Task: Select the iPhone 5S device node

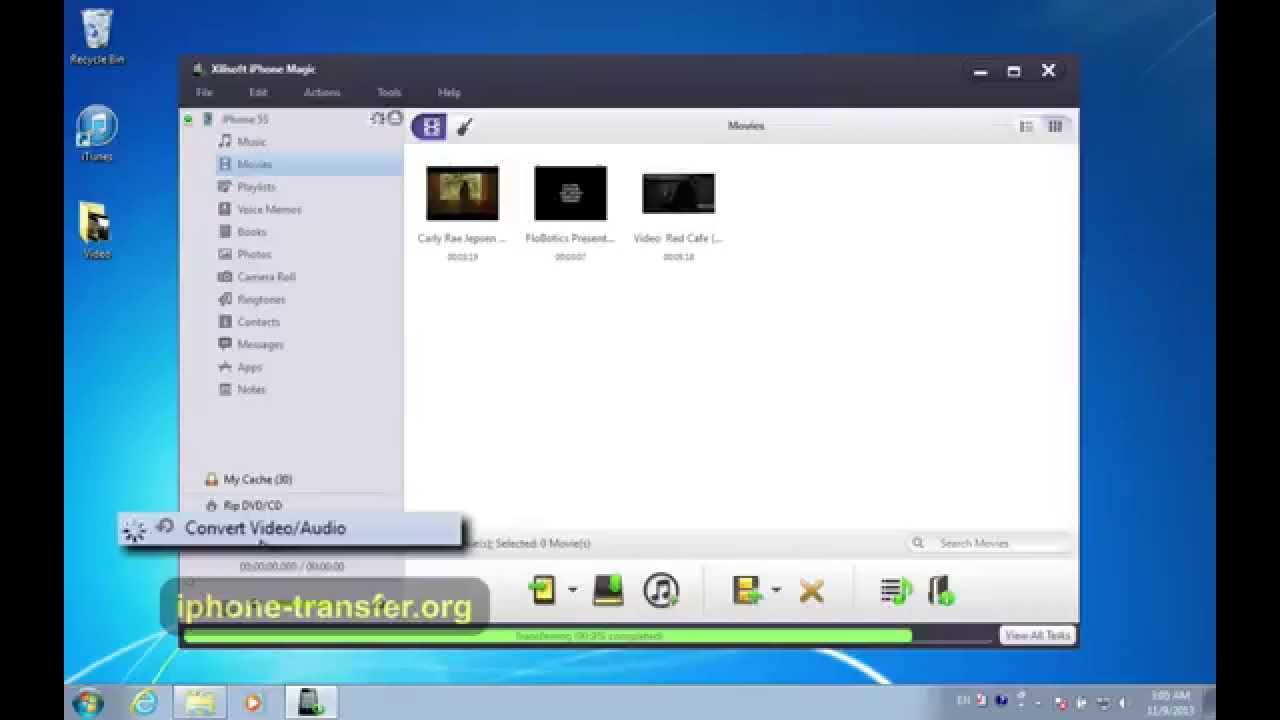Action: [244, 119]
